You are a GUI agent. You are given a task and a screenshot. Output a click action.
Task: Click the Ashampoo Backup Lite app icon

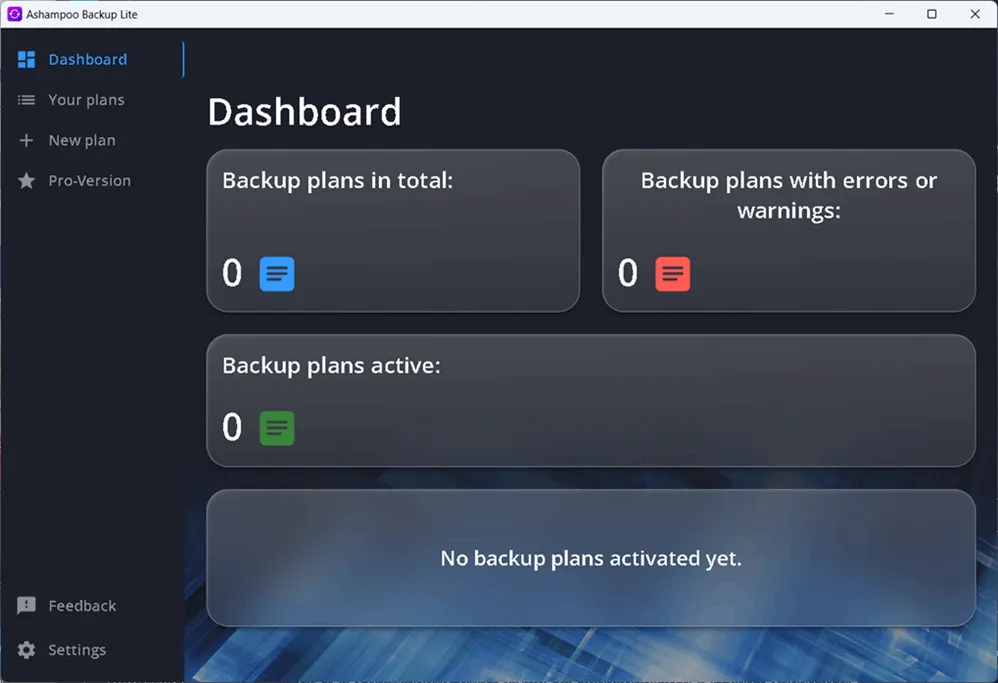[14, 14]
